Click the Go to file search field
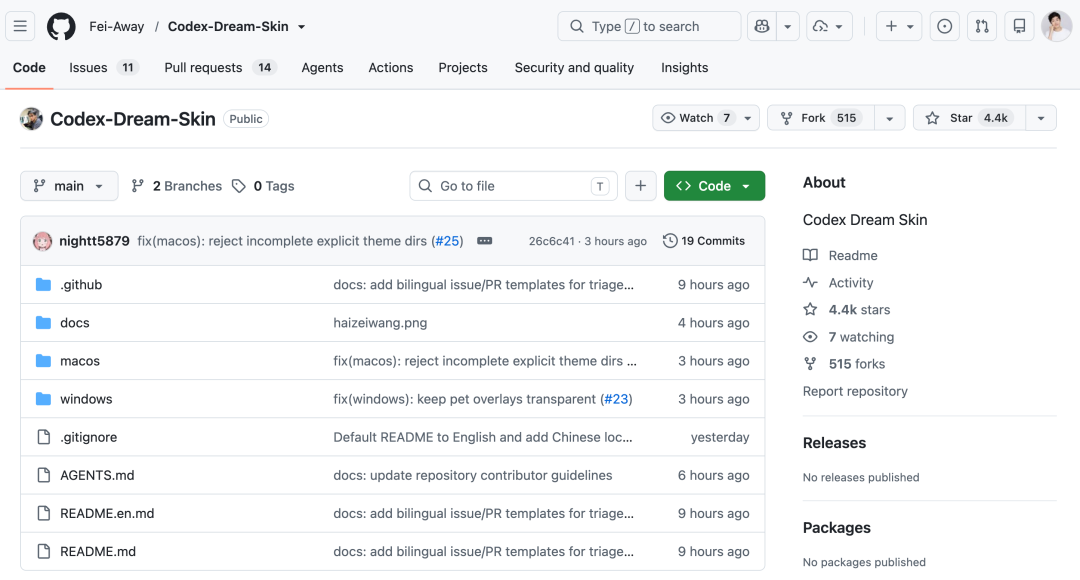The width and height of the screenshot is (1080, 580). (513, 186)
